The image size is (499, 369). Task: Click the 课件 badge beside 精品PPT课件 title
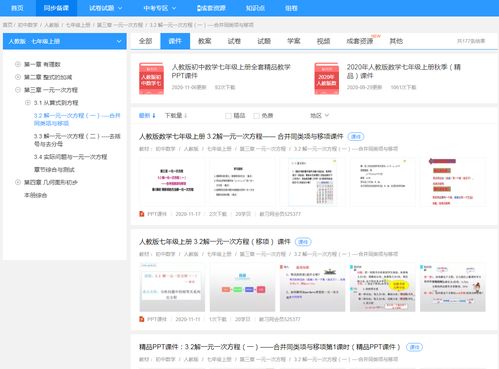tap(414, 347)
